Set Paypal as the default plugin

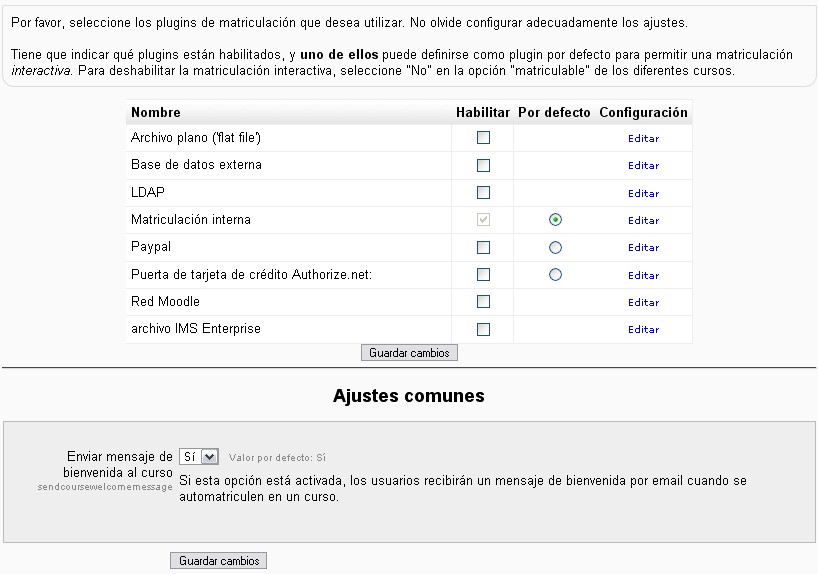coord(555,247)
